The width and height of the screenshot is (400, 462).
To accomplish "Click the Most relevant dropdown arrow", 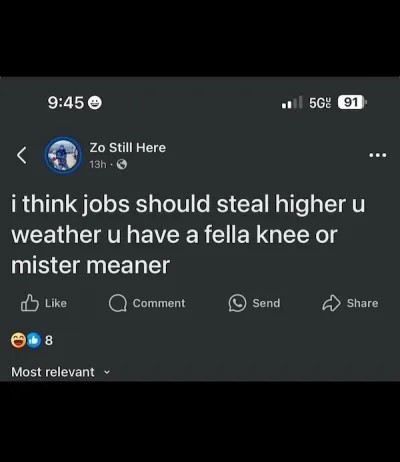I will tap(107, 372).
